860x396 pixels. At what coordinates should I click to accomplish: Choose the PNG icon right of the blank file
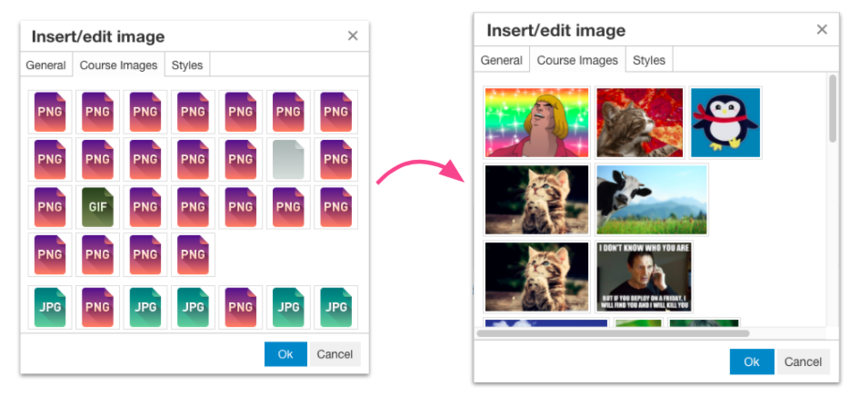click(x=336, y=159)
